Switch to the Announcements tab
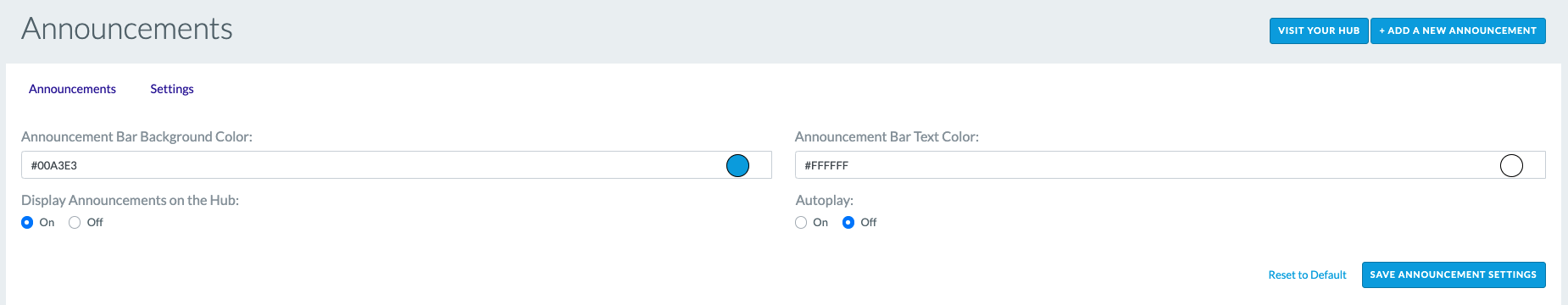Screen dimensions: 1568x305 [72, 89]
